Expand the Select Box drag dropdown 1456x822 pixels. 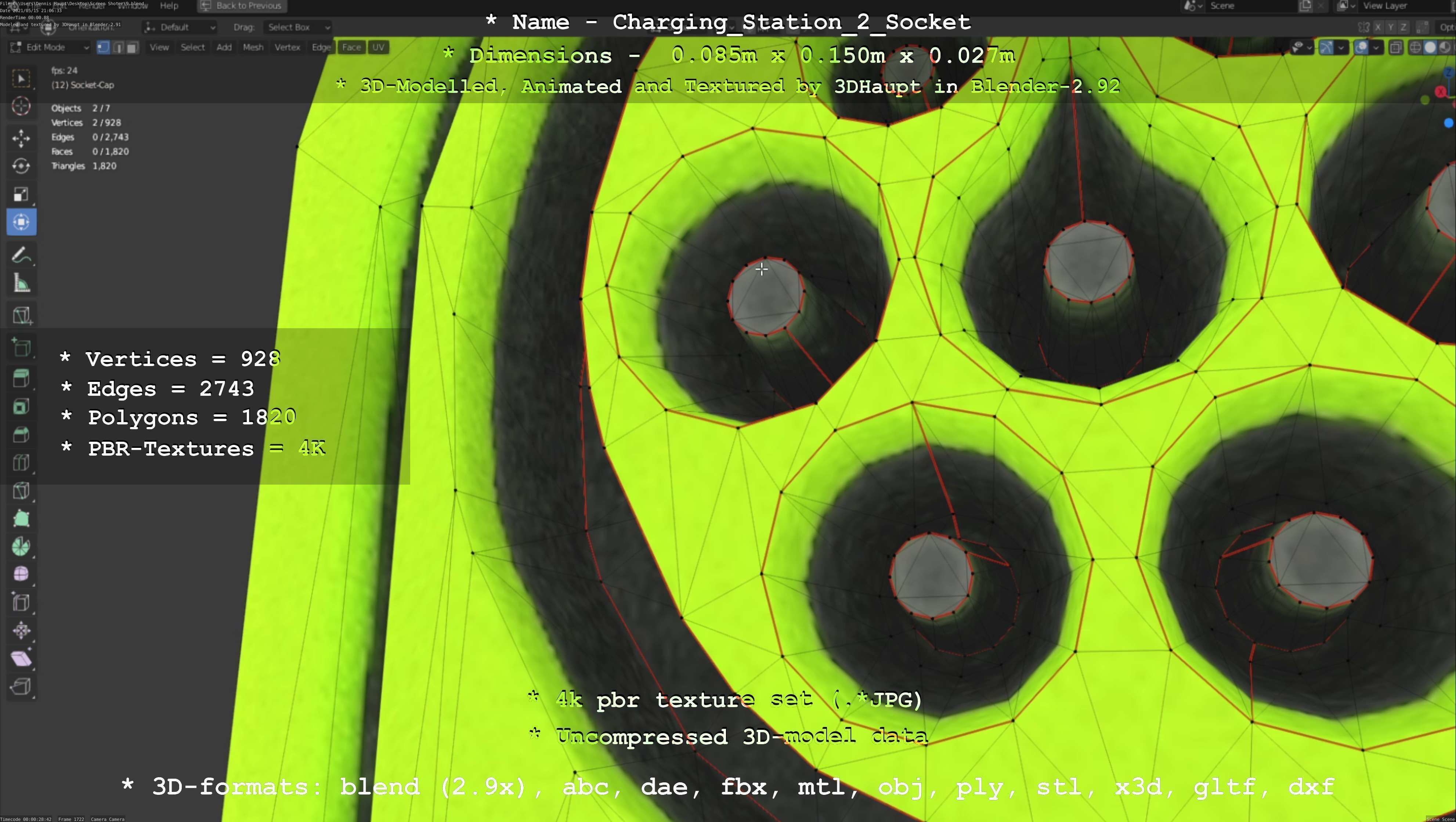tap(297, 27)
